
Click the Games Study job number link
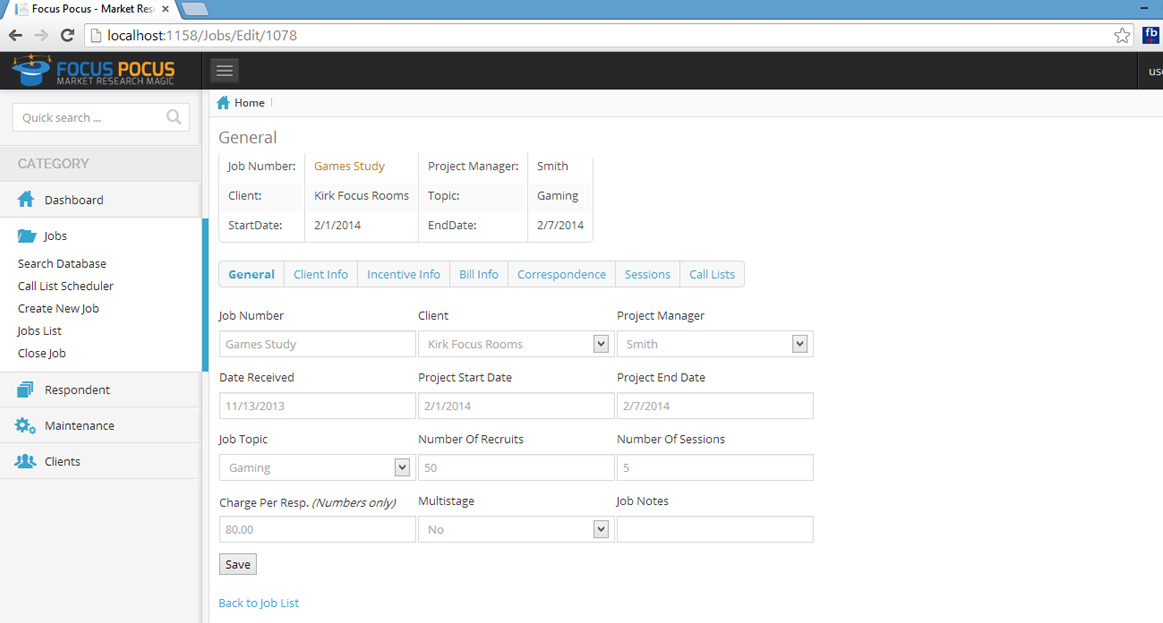[x=349, y=166]
